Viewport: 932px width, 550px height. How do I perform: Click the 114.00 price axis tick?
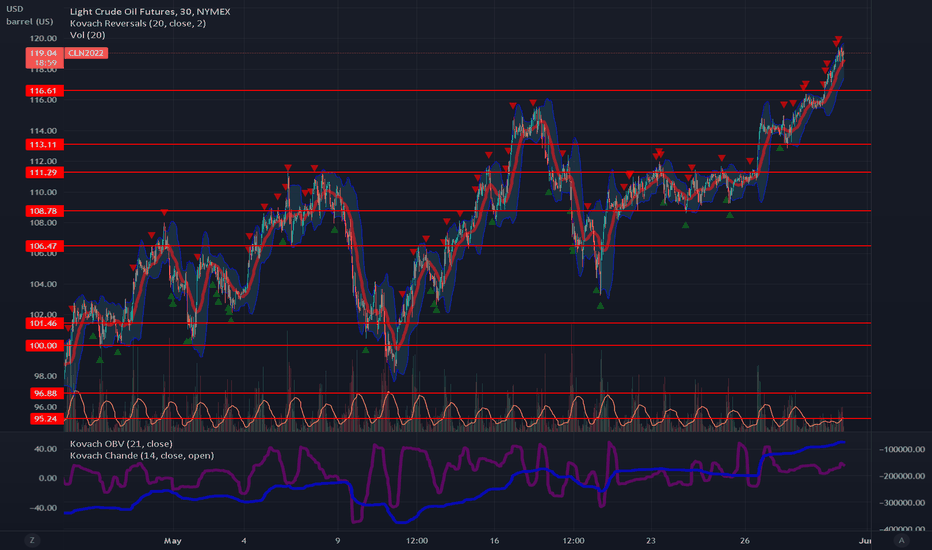pos(43,131)
